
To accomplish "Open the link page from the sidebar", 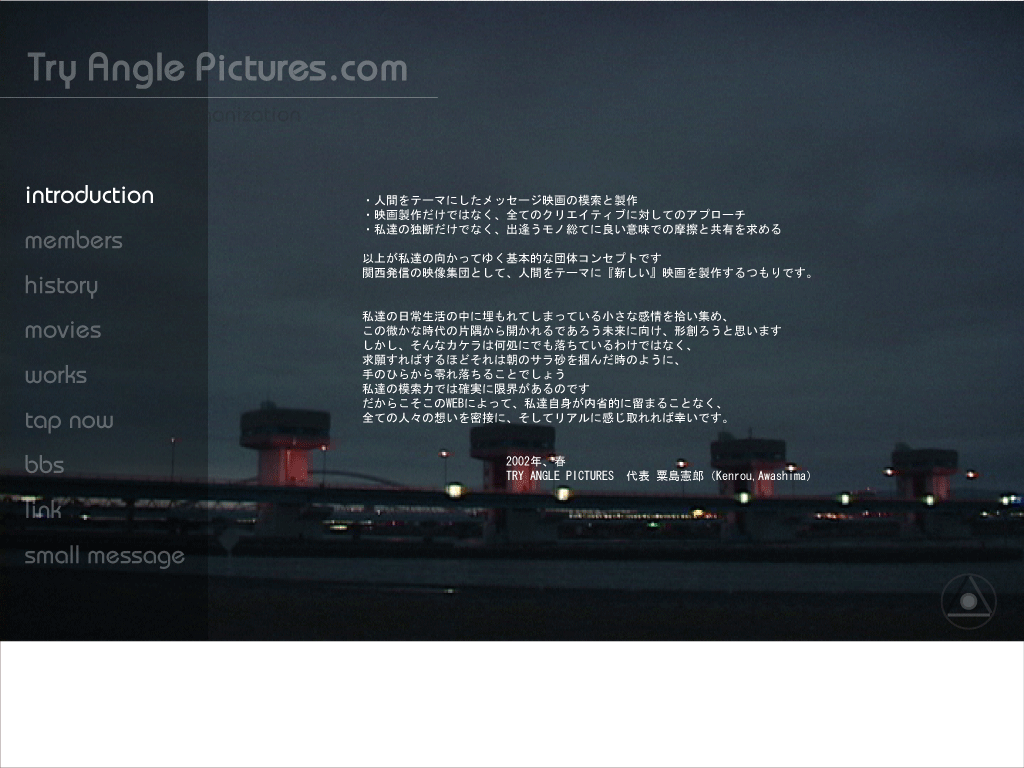I will tap(43, 510).
